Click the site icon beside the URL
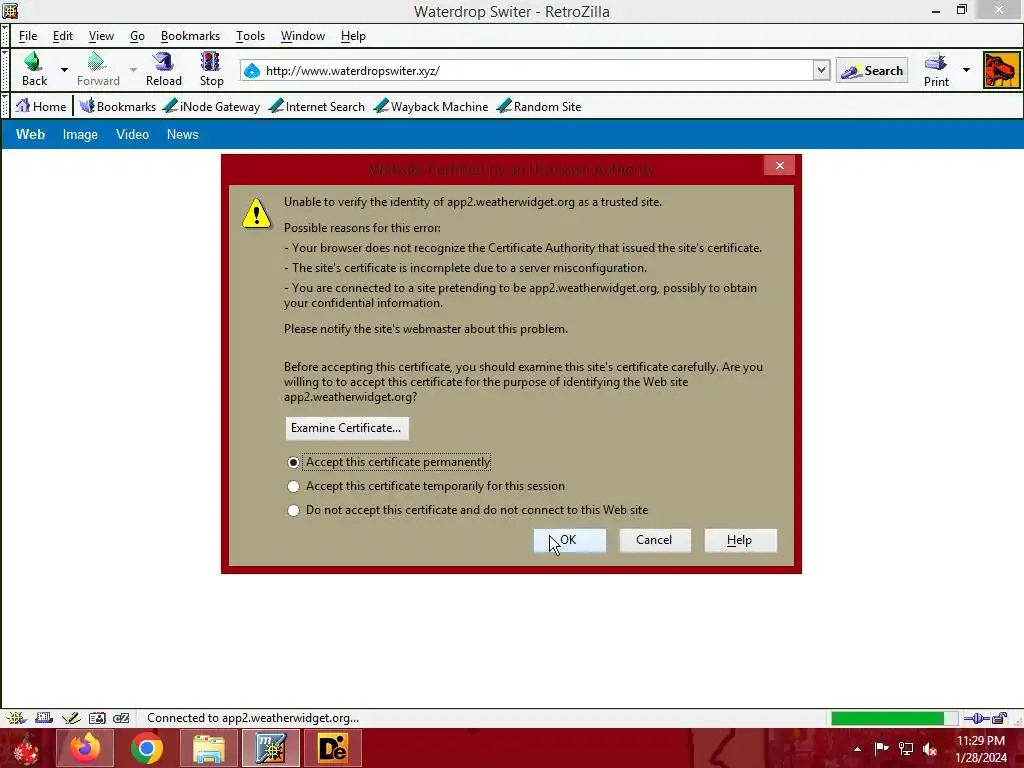 [252, 71]
